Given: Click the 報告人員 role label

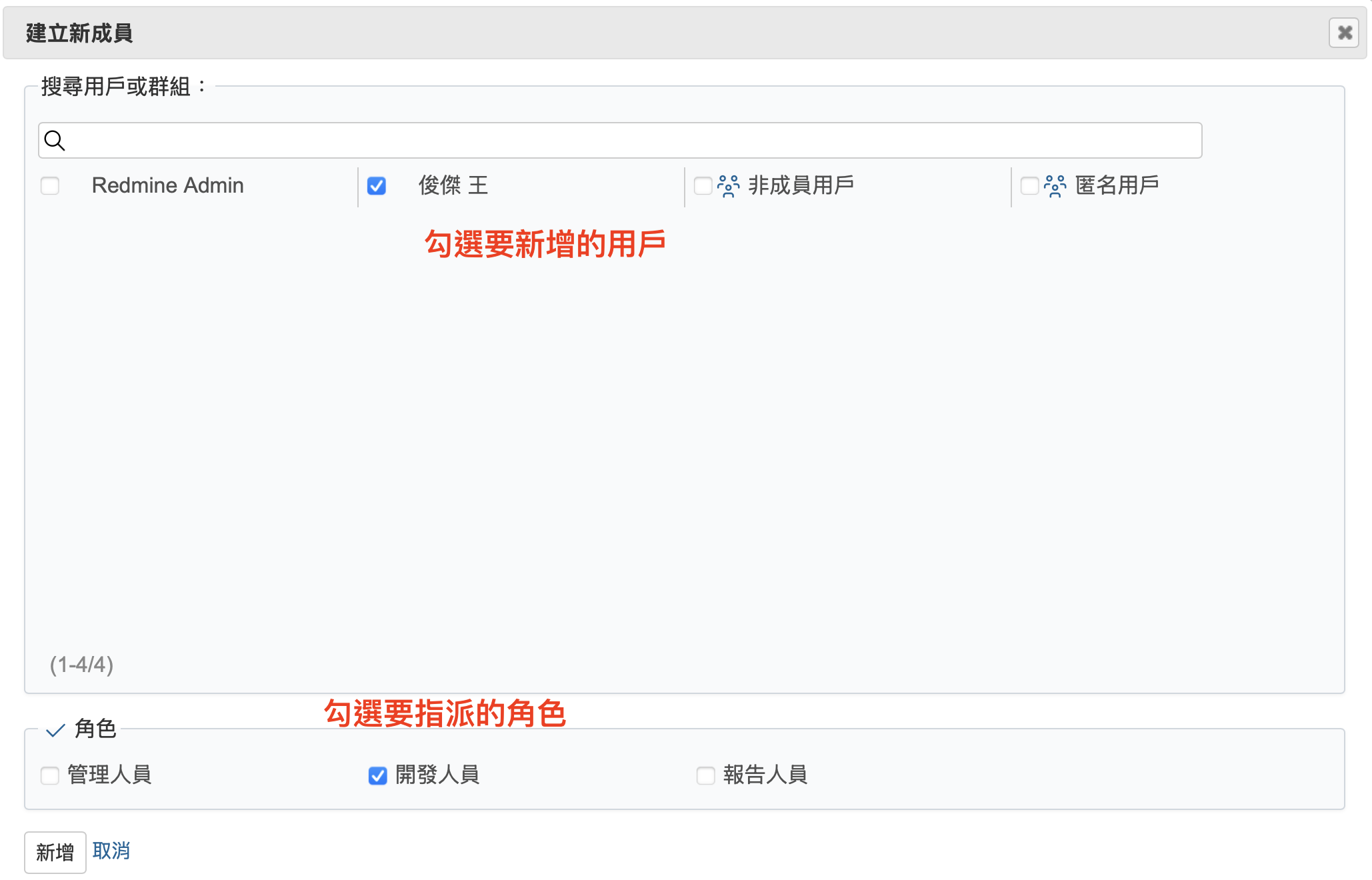Looking at the screenshot, I should coord(765,775).
